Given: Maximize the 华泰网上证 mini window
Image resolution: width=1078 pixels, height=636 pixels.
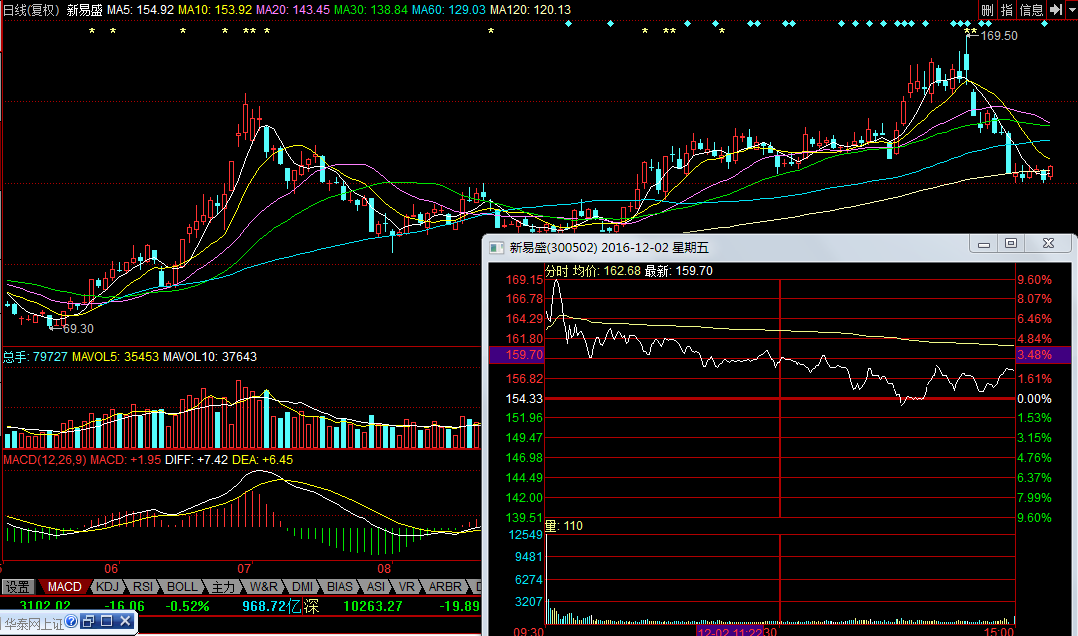Looking at the screenshot, I should tap(107, 622).
